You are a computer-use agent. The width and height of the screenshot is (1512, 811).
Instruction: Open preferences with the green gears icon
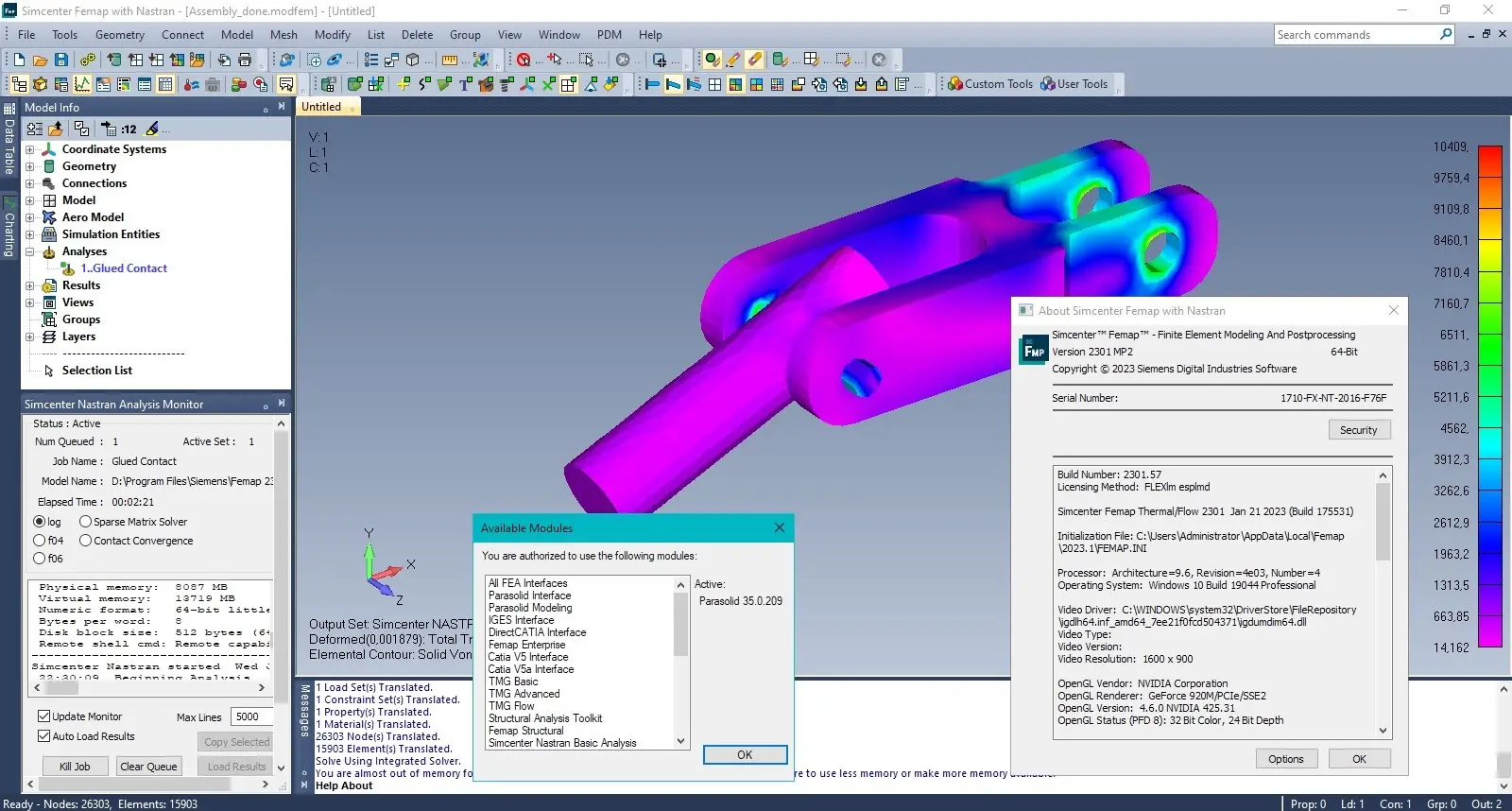[88, 60]
